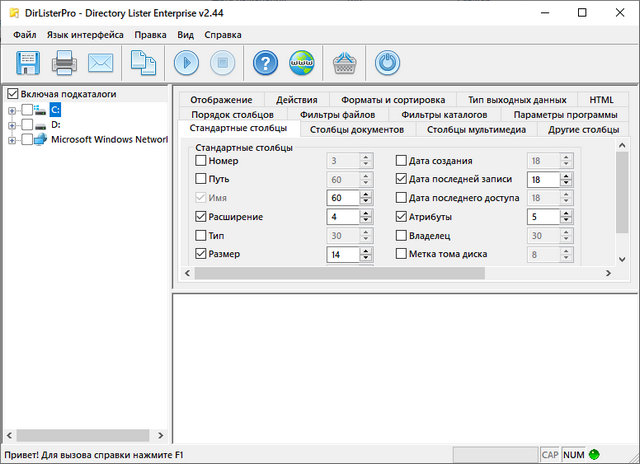
Task: Click the shopping basket purchase icon
Action: tap(345, 63)
